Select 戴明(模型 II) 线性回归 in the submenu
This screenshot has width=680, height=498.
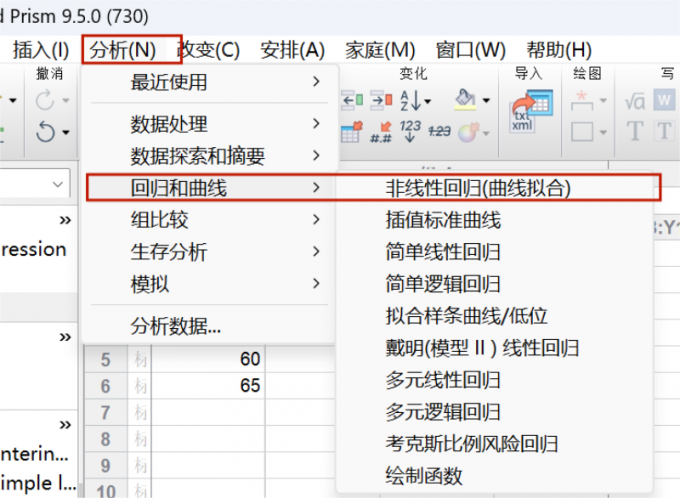496,348
